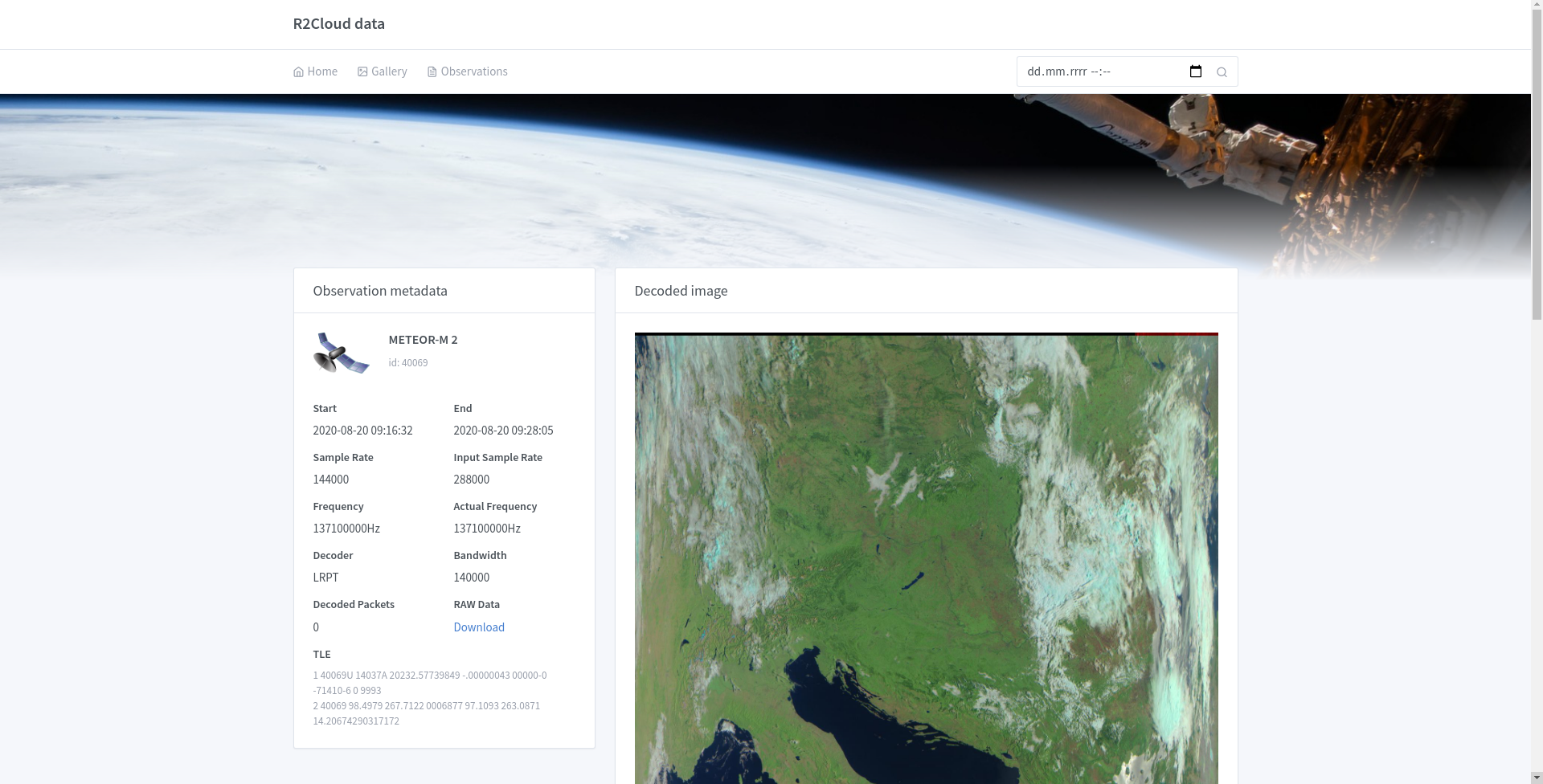The height and width of the screenshot is (784, 1543).
Task: Click the Frequency value 137100000Hz
Action: coord(346,529)
